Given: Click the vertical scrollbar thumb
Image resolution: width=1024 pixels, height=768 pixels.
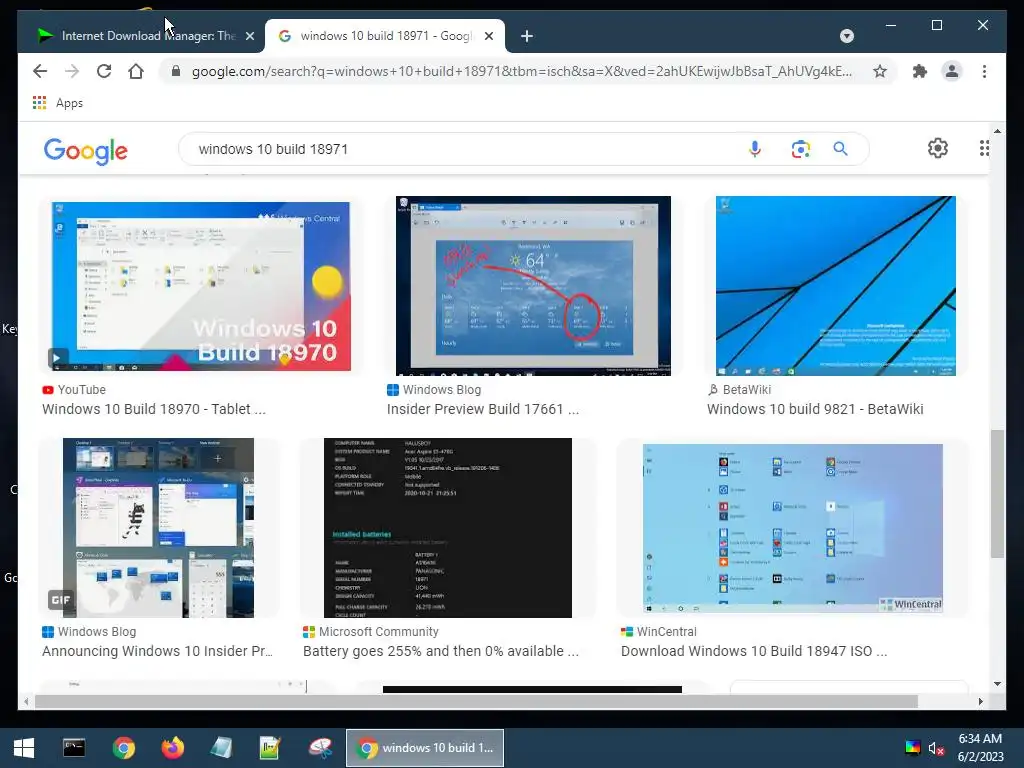Looking at the screenshot, I should [997, 494].
